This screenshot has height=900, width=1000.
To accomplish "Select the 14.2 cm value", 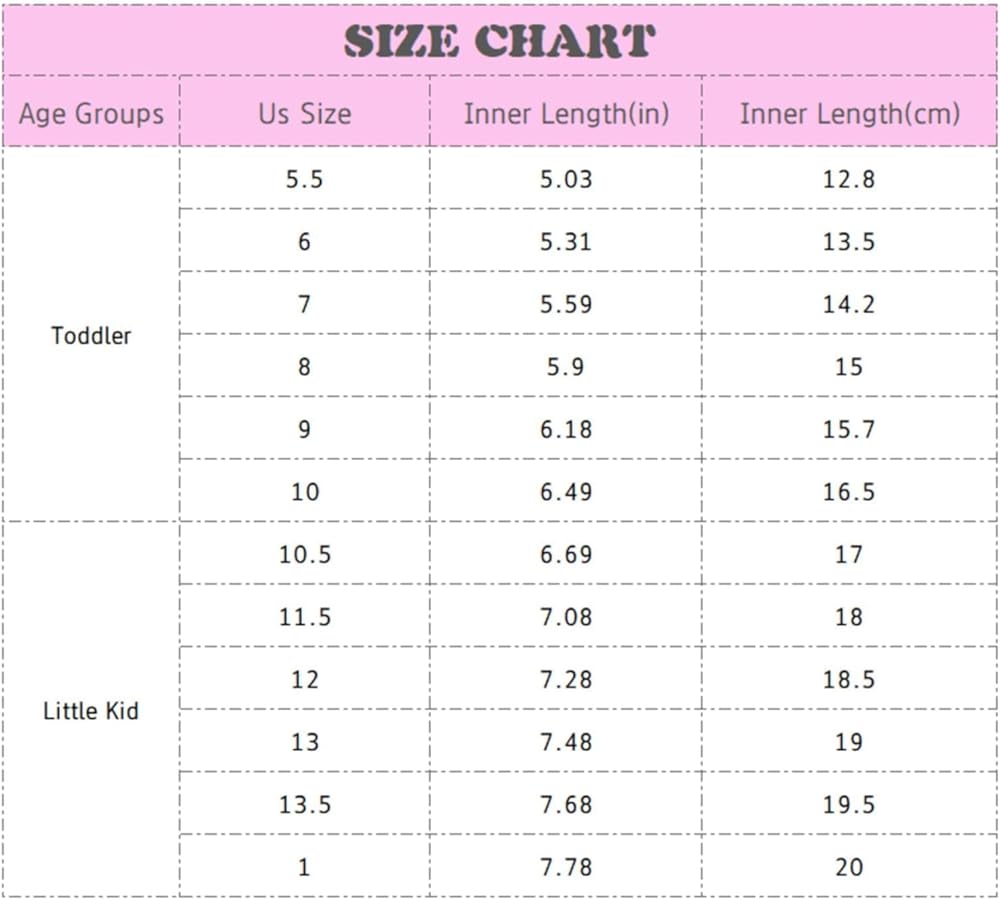I will (x=849, y=304).
